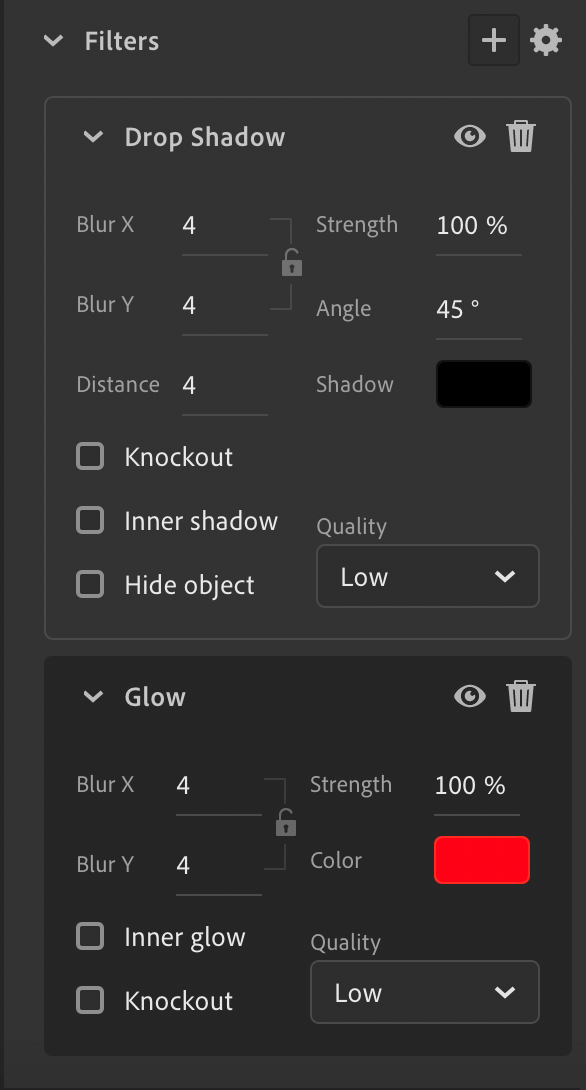Screen dimensions: 586x1090
Task: Add a new filter with the plus icon
Action: click(494, 40)
